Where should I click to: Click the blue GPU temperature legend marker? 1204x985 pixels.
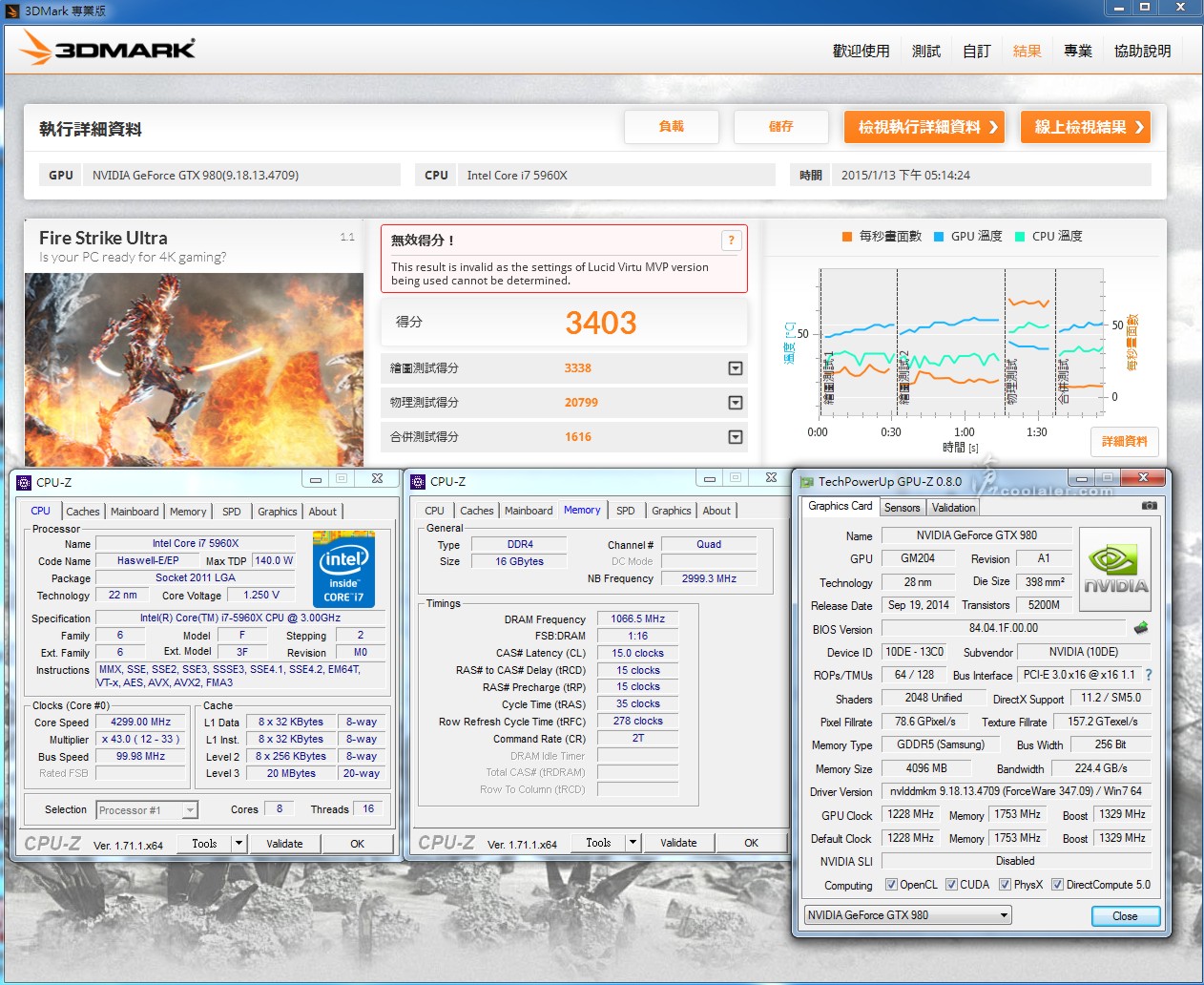[x=939, y=237]
